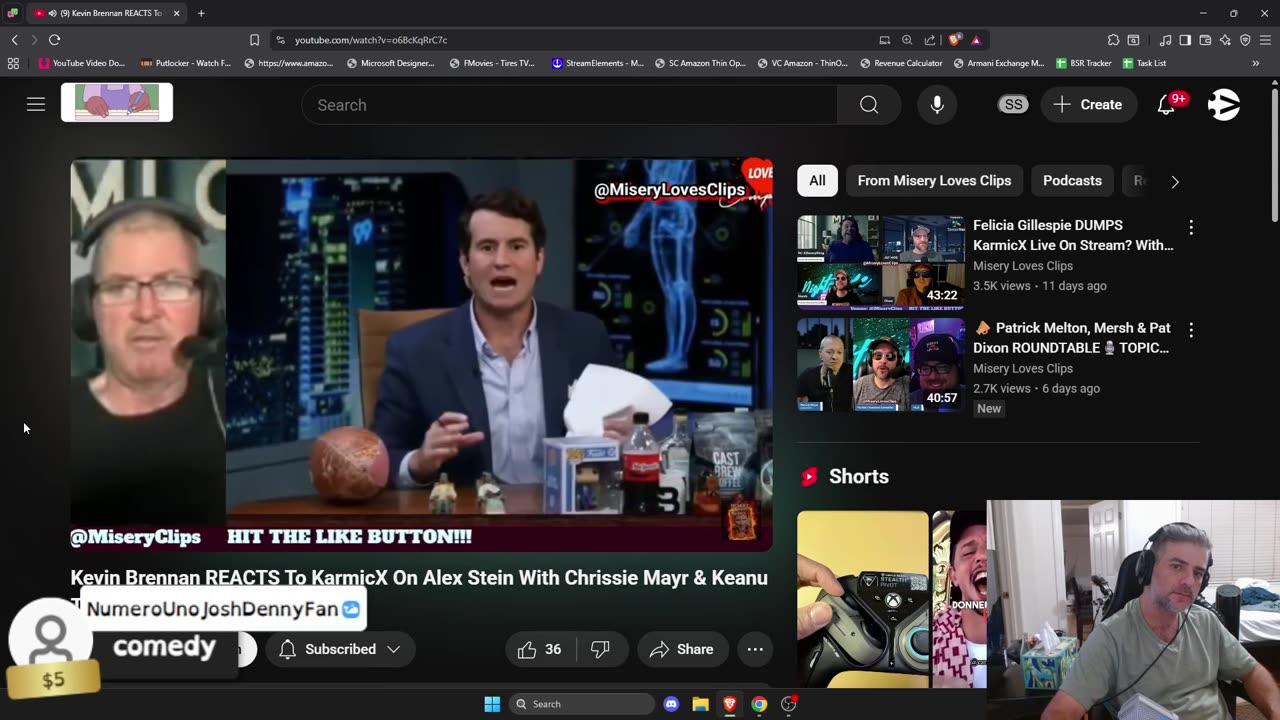1280x720 pixels.
Task: Click the SS keyboard shortcut badge
Action: pos(1013,104)
